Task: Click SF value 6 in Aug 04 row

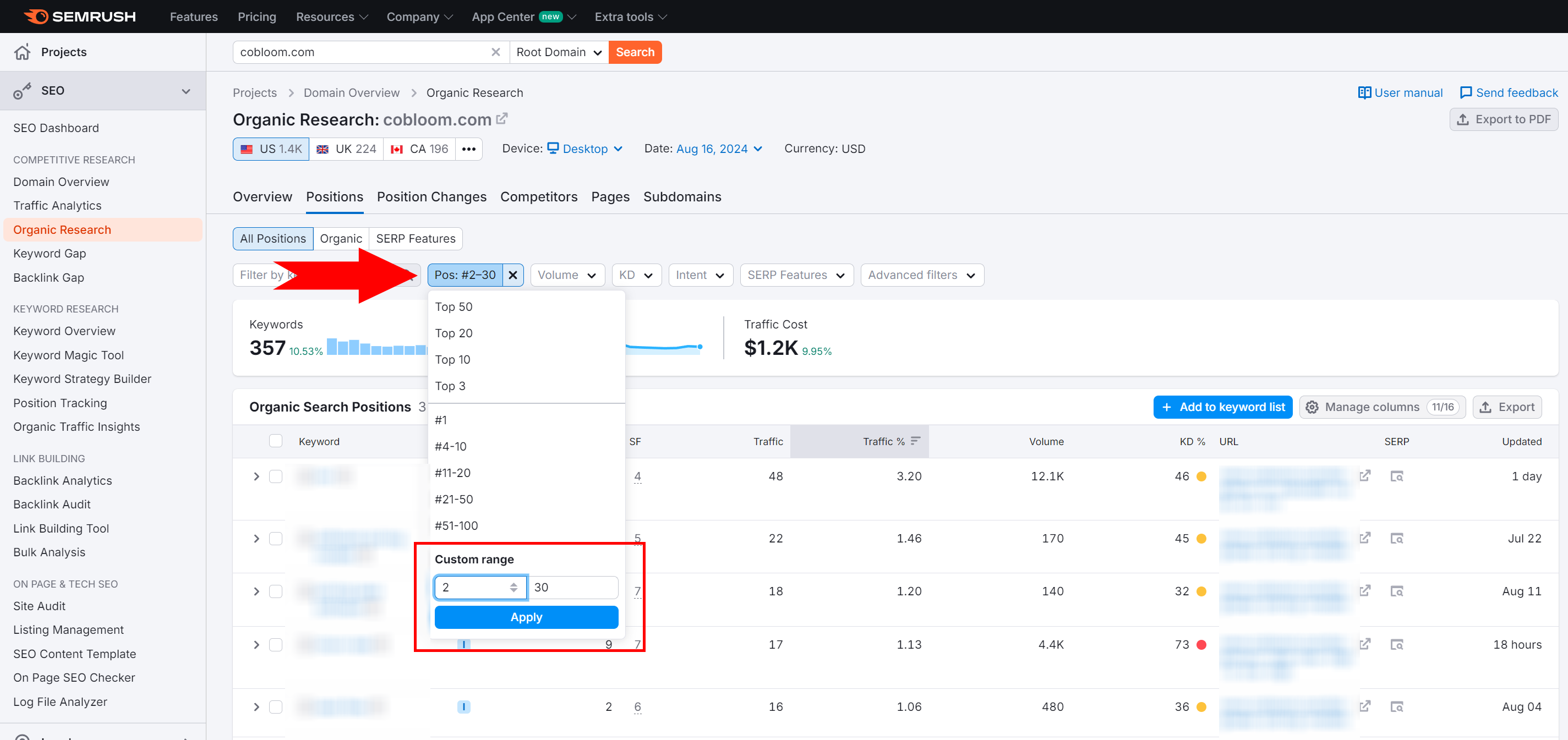Action: (x=637, y=707)
